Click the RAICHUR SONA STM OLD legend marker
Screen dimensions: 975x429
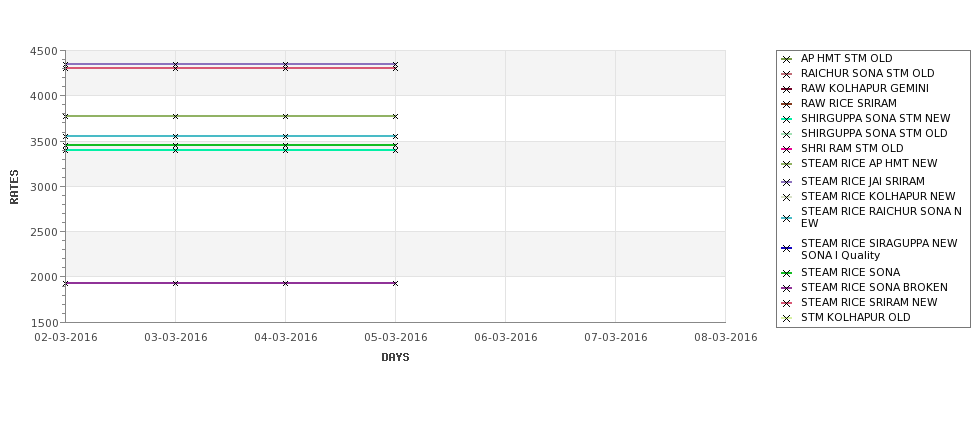(787, 74)
